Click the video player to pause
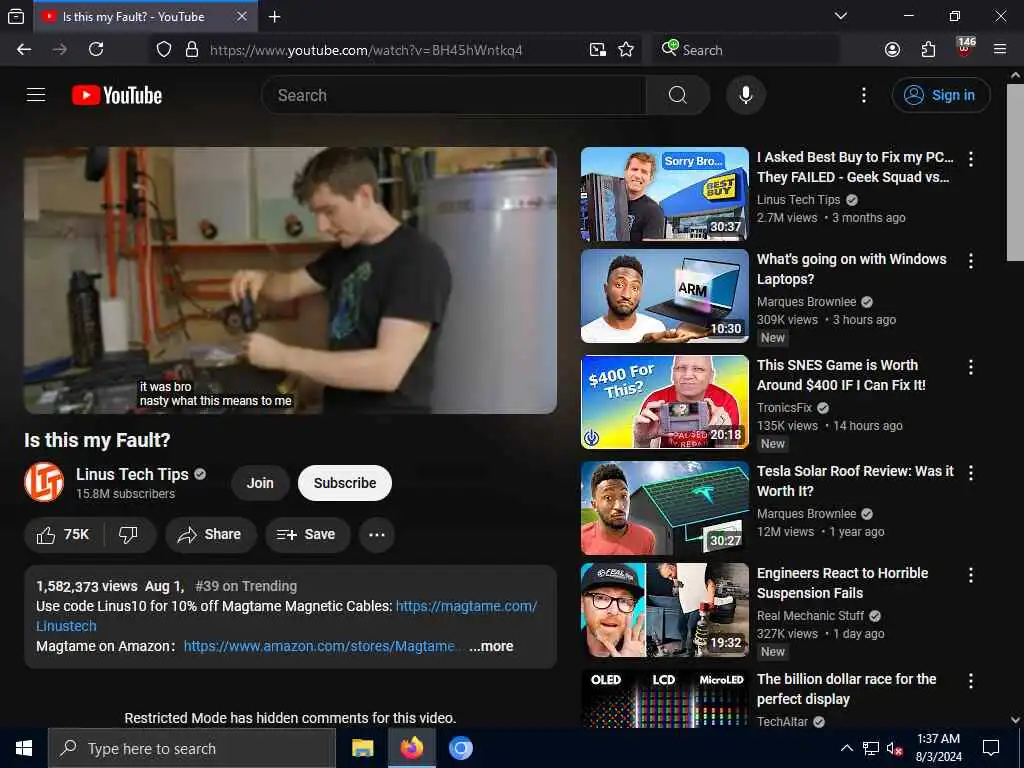This screenshot has height=768, width=1024. click(x=291, y=280)
